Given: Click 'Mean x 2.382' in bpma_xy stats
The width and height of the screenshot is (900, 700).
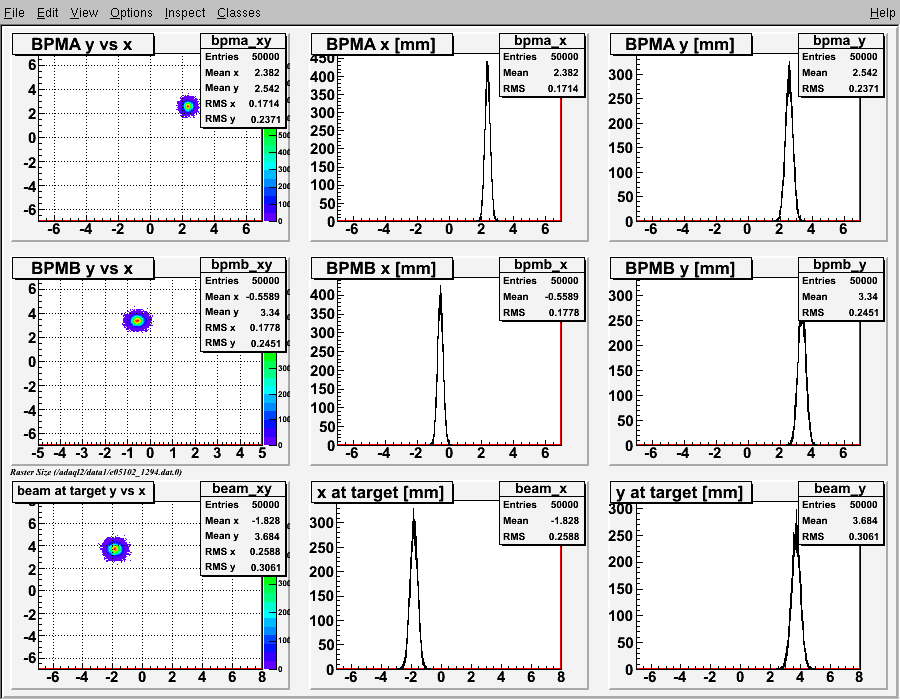Looking at the screenshot, I should point(242,72).
